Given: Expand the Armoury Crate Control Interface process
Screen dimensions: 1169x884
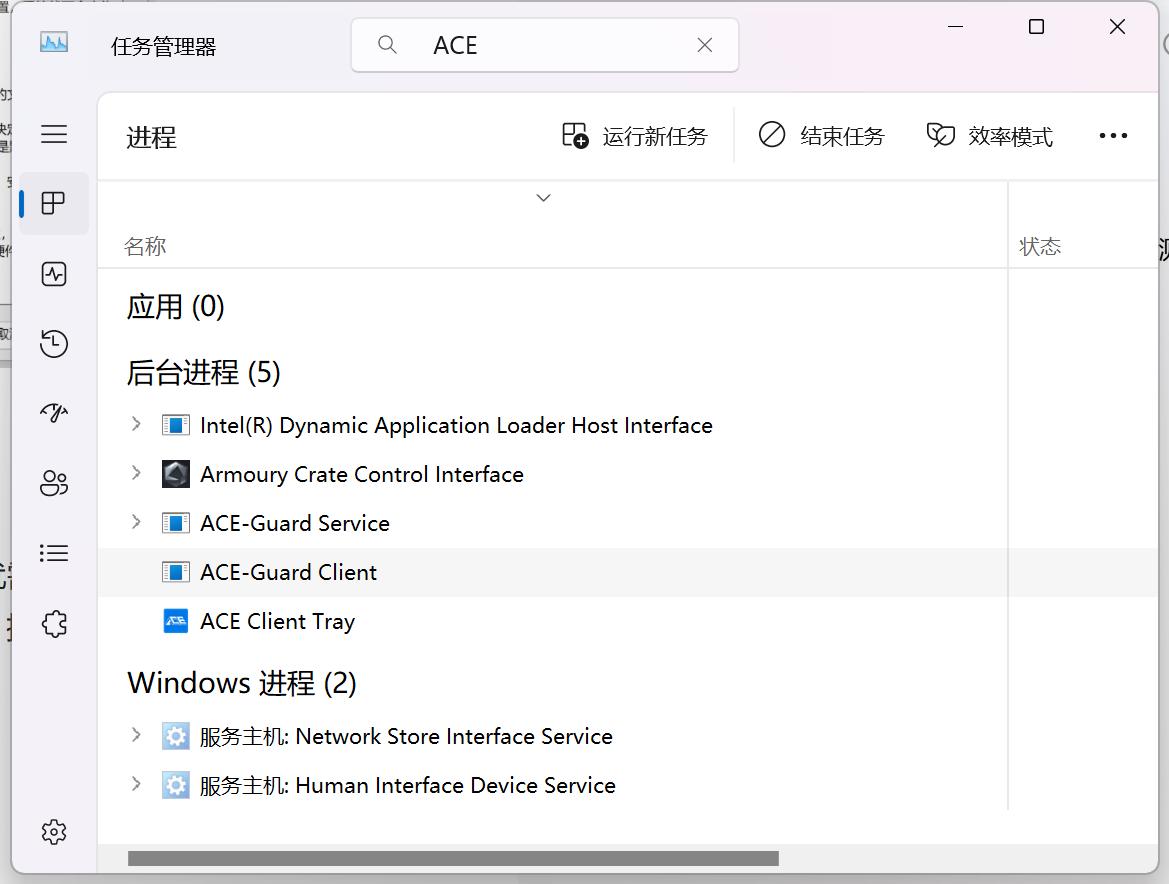Looking at the screenshot, I should point(136,474).
